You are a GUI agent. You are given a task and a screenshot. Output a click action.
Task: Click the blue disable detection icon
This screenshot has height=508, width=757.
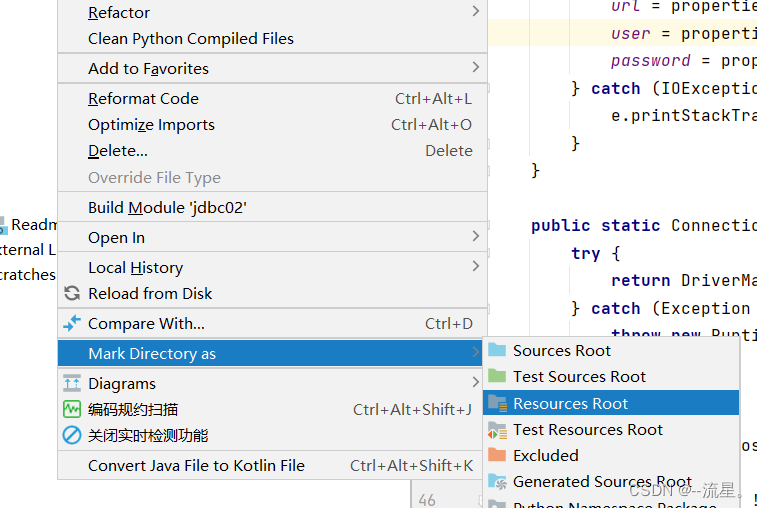pos(71,436)
